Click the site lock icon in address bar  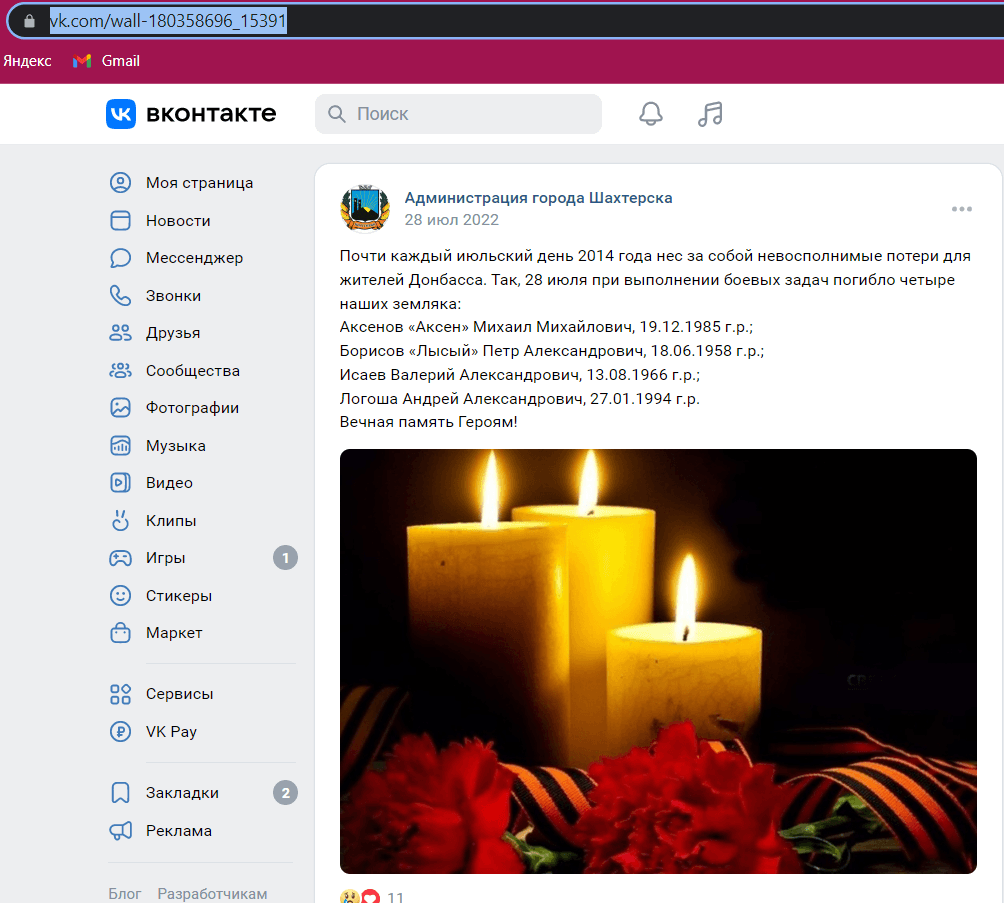pyautogui.click(x=29, y=21)
